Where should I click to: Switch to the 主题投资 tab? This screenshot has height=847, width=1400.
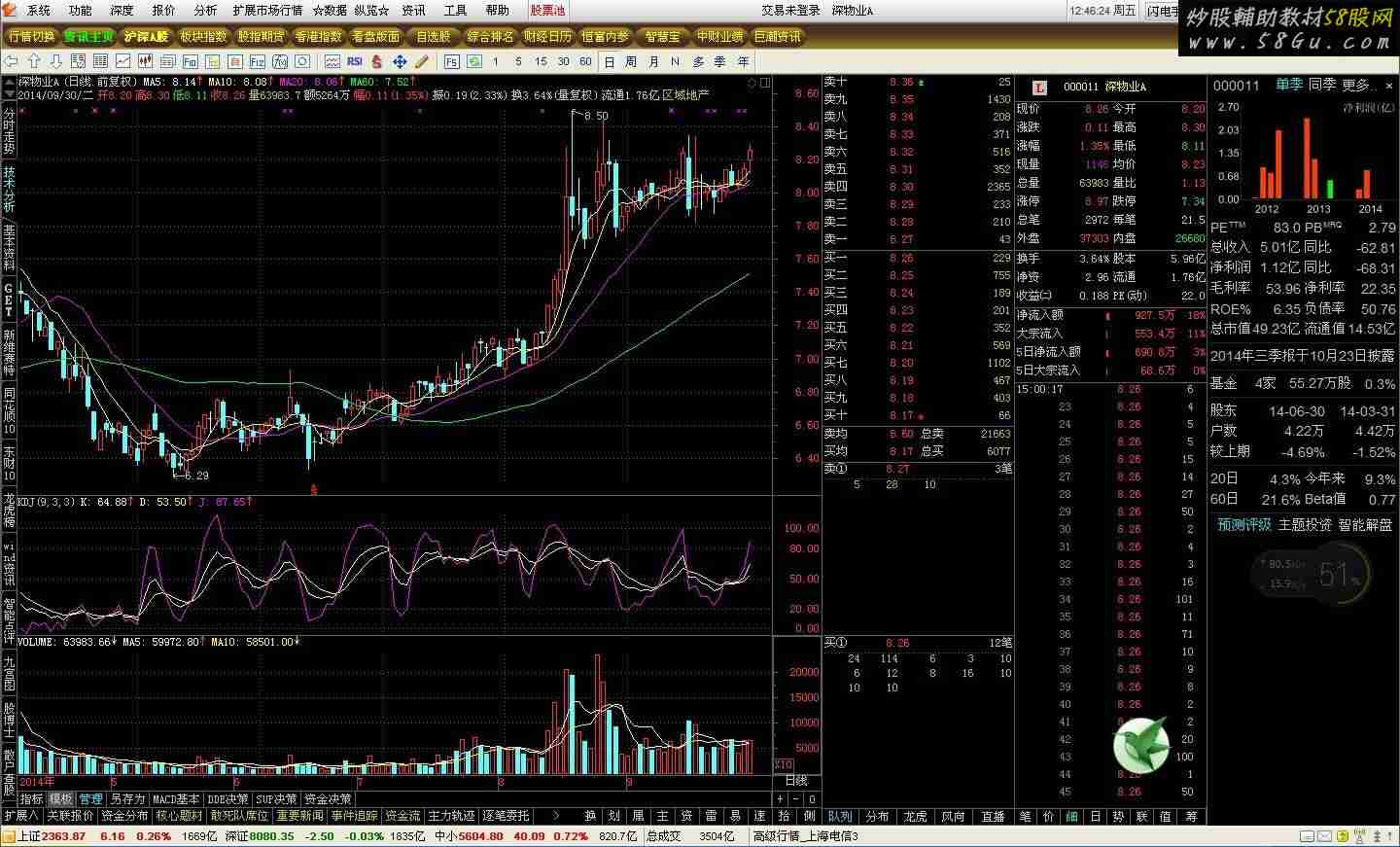[x=1305, y=524]
